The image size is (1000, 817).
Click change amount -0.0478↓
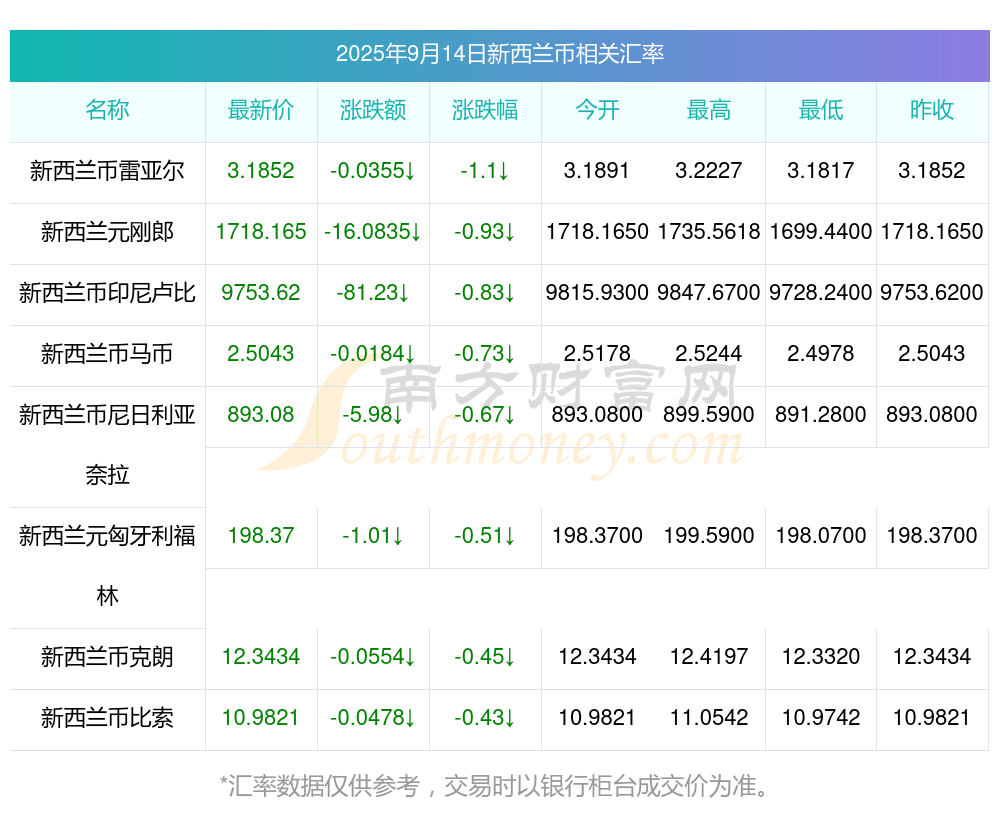(373, 718)
